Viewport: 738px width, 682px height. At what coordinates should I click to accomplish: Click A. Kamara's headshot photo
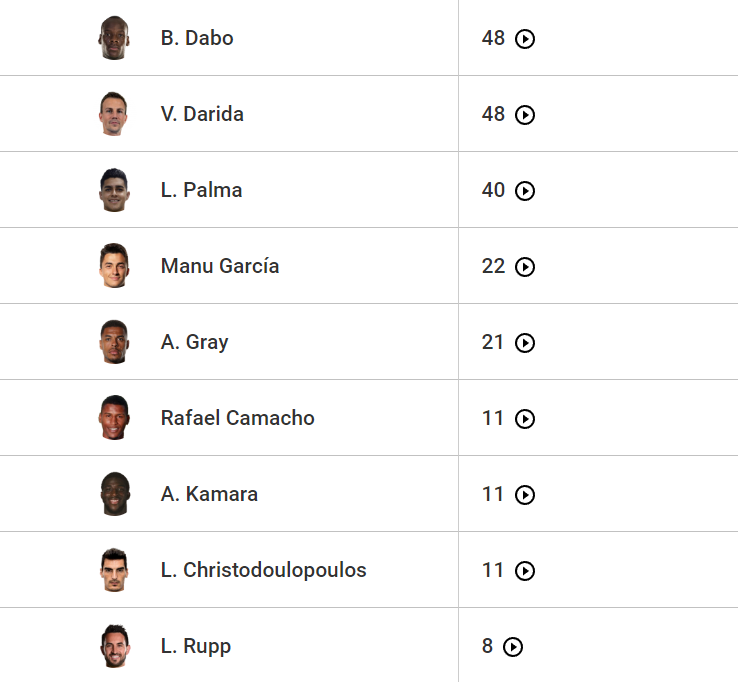[115, 494]
